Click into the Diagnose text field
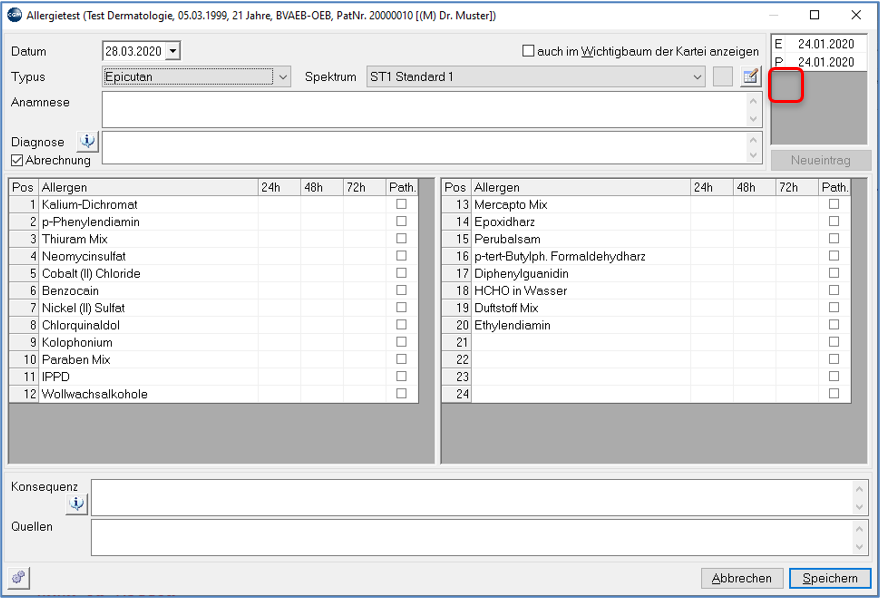The height and width of the screenshot is (599, 880). pos(425,148)
